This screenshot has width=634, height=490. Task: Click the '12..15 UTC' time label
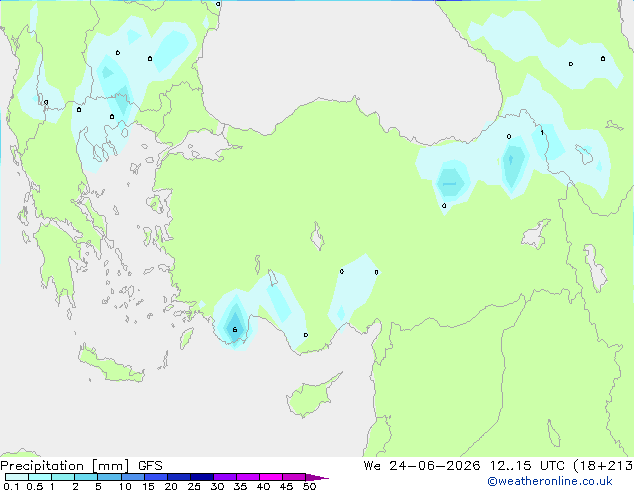[527, 466]
